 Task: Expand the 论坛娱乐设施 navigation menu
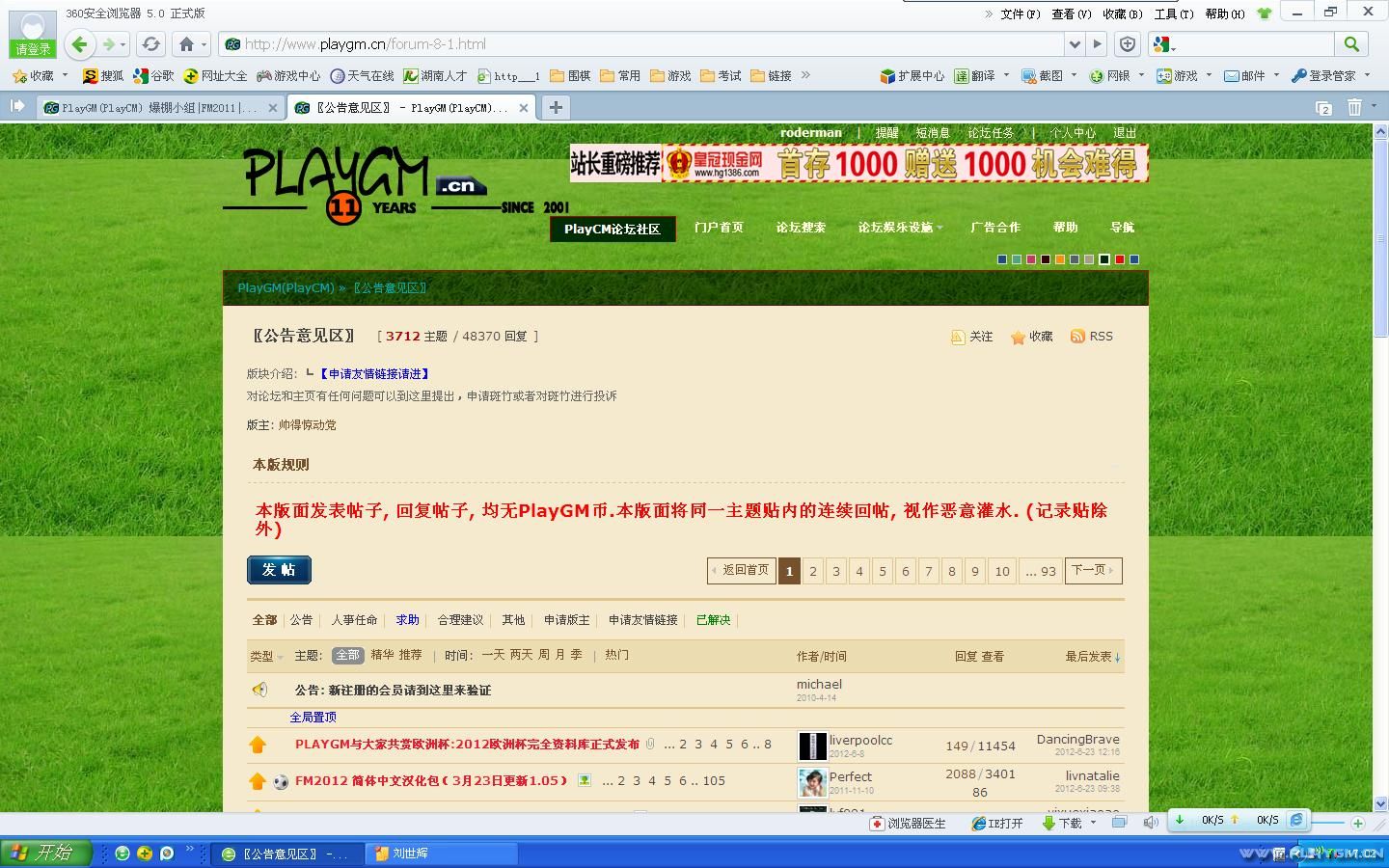[x=900, y=228]
